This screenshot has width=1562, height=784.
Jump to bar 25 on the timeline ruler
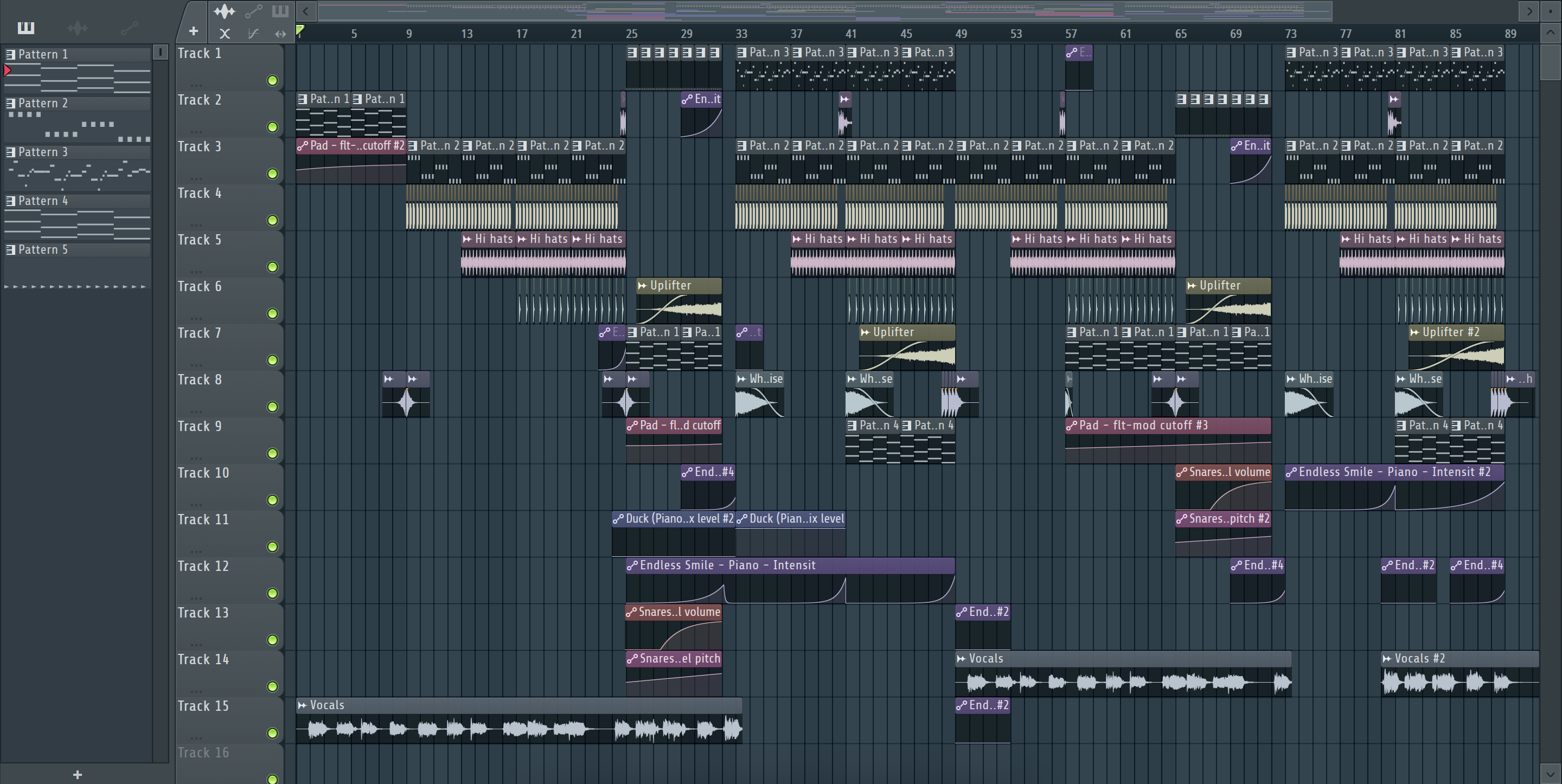(x=632, y=34)
